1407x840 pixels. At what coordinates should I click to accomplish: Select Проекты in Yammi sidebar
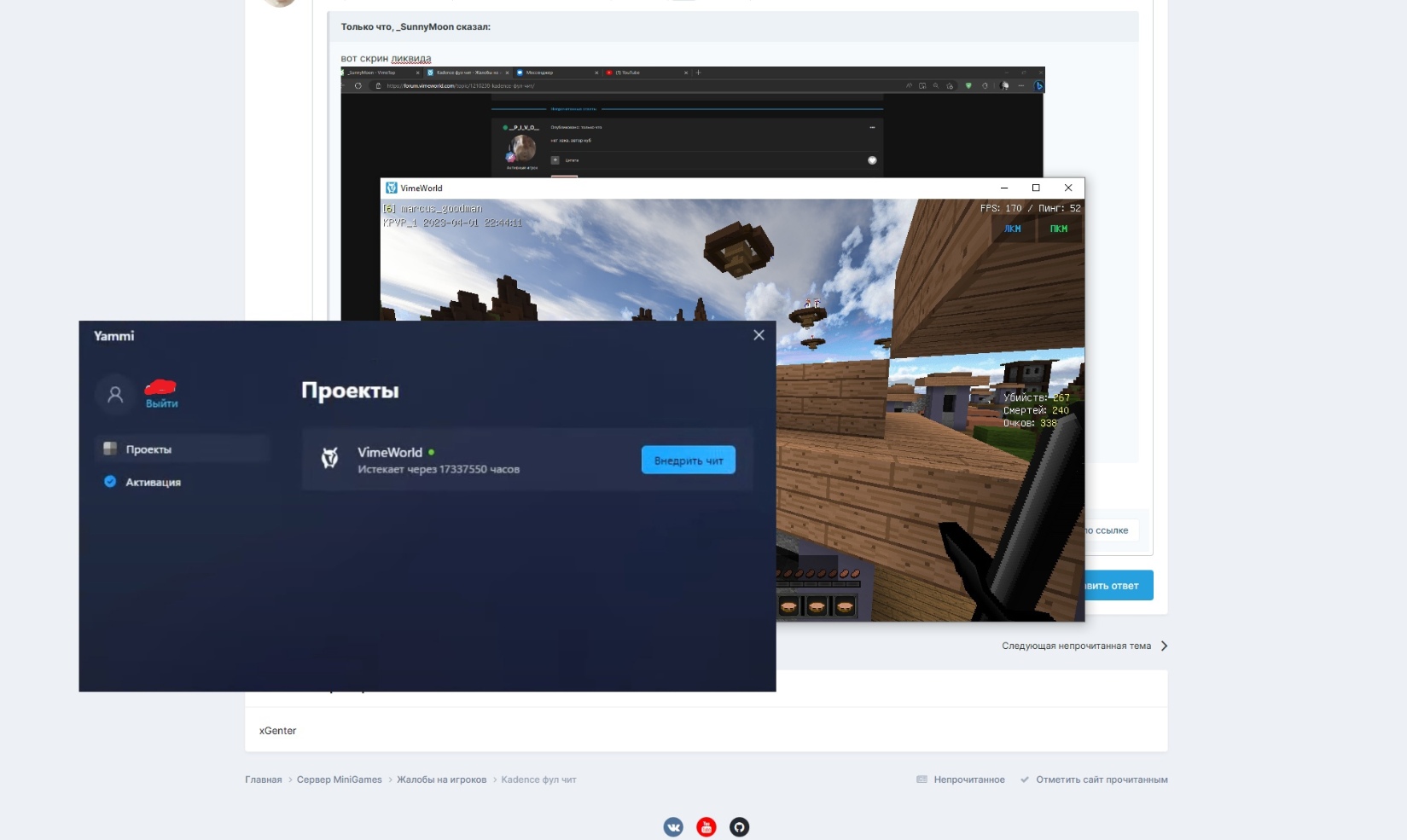pos(148,449)
